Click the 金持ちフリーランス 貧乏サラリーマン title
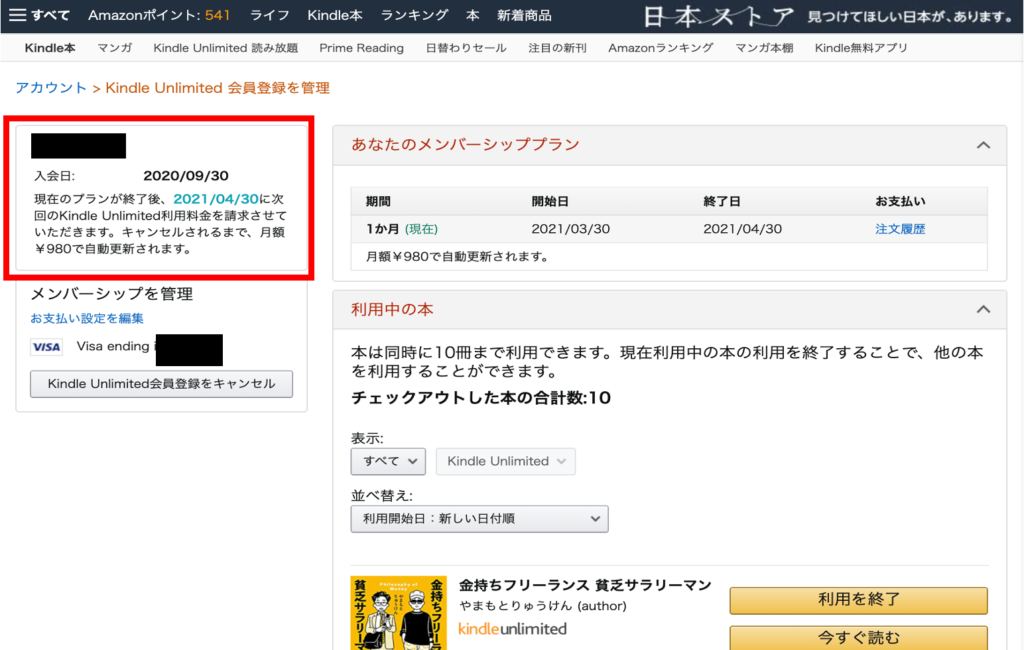 [585, 585]
